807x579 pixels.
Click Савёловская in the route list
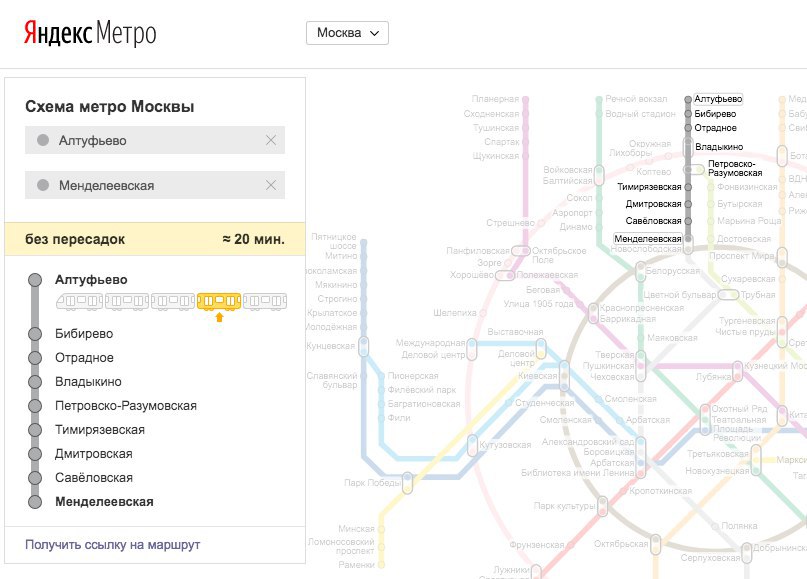94,478
